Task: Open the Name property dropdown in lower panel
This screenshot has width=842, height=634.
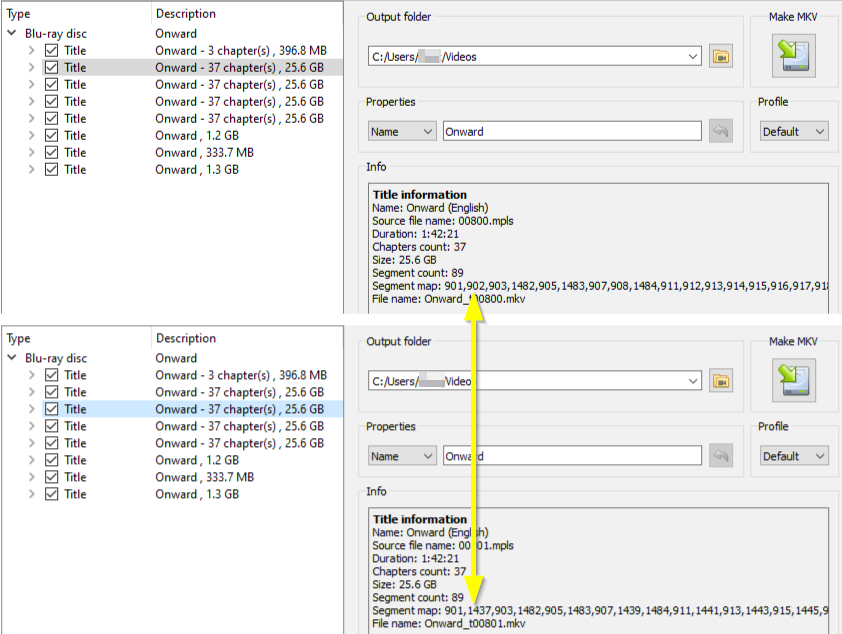Action: pos(402,456)
